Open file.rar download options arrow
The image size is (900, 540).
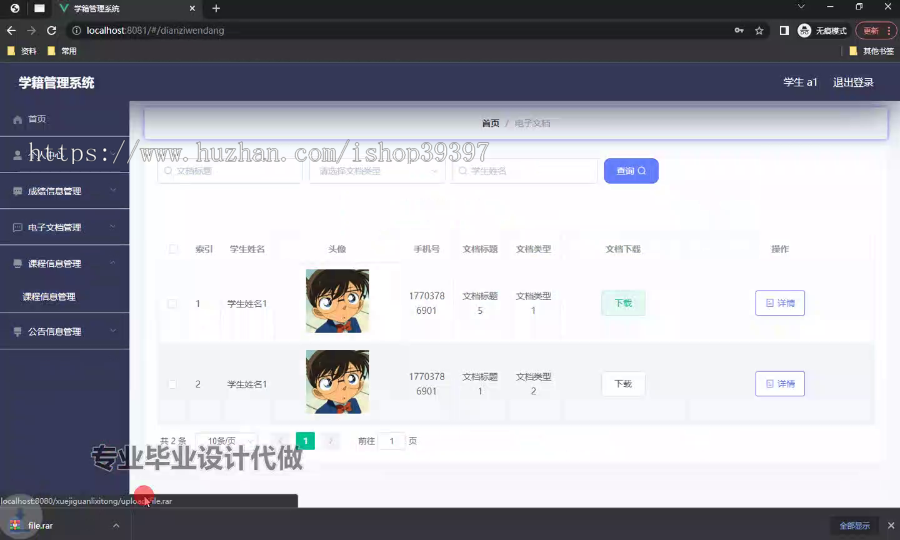(116, 525)
